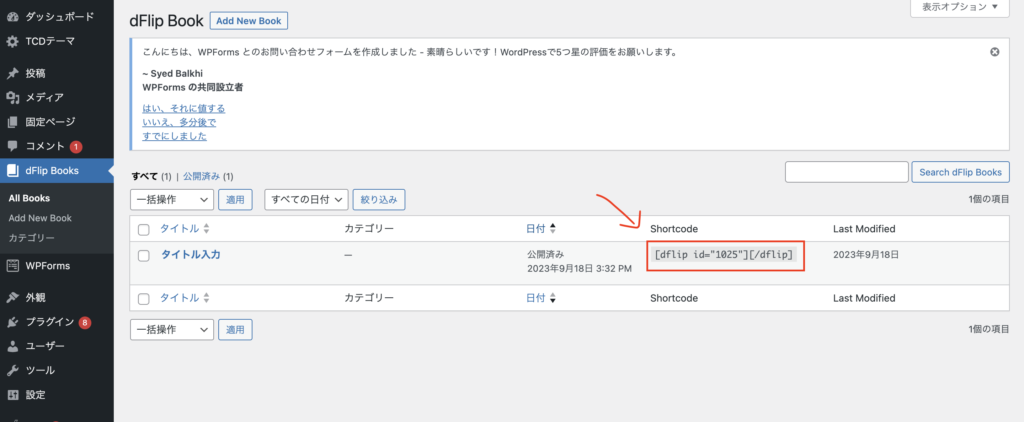1024x422 pixels.
Task: Open the bottom 一括操作 bulk actions dropdown
Action: pos(172,330)
